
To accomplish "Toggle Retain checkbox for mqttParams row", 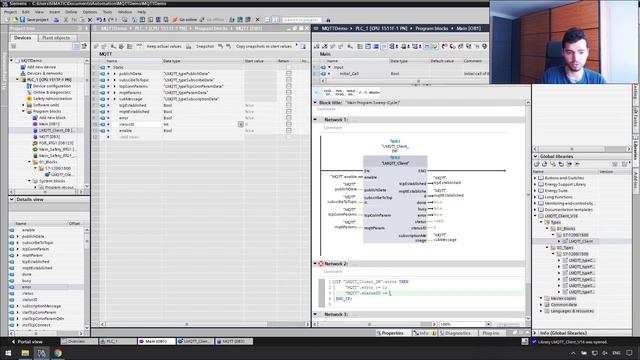I will (289, 93).
